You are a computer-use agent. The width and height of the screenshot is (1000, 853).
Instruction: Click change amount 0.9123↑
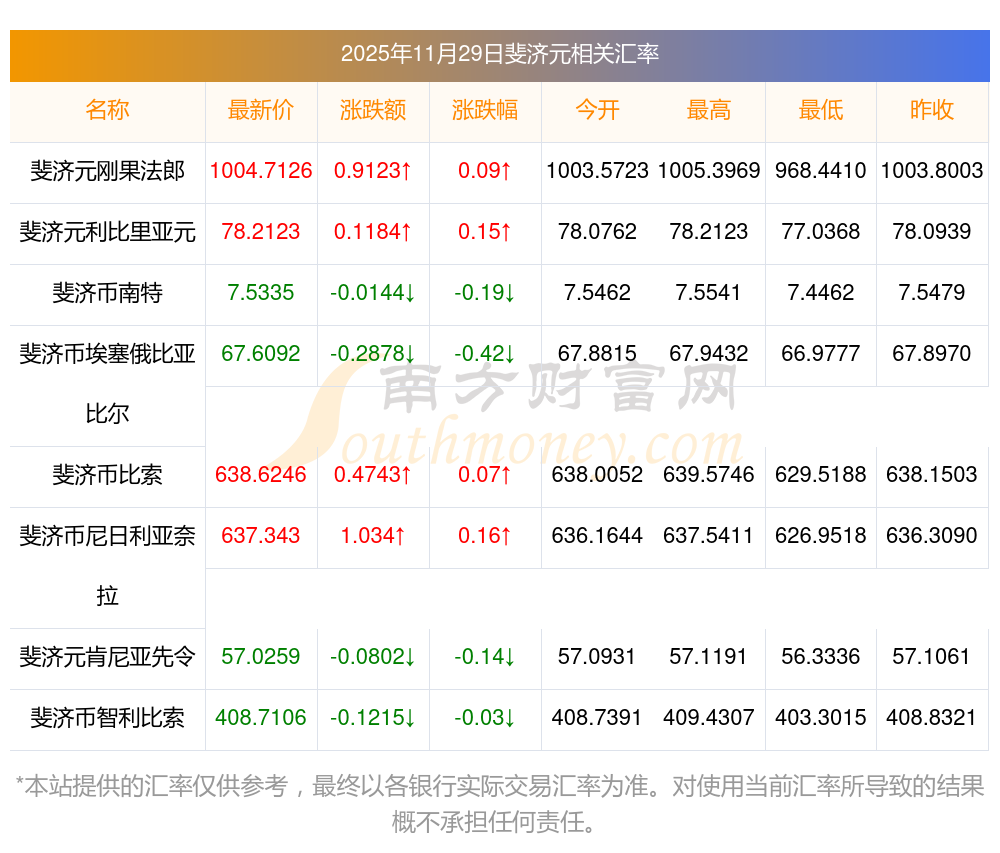(x=373, y=171)
